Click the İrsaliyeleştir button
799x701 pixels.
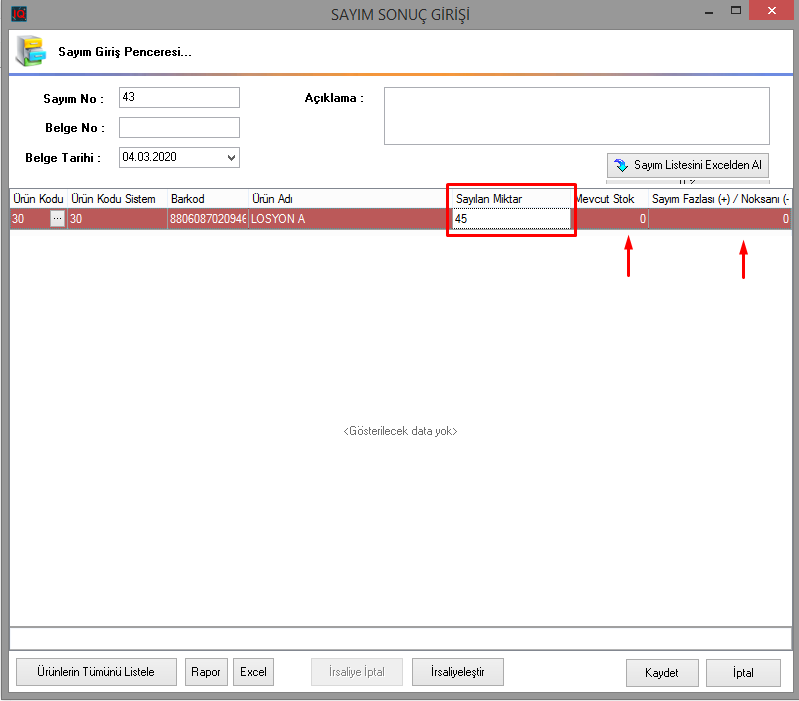457,672
